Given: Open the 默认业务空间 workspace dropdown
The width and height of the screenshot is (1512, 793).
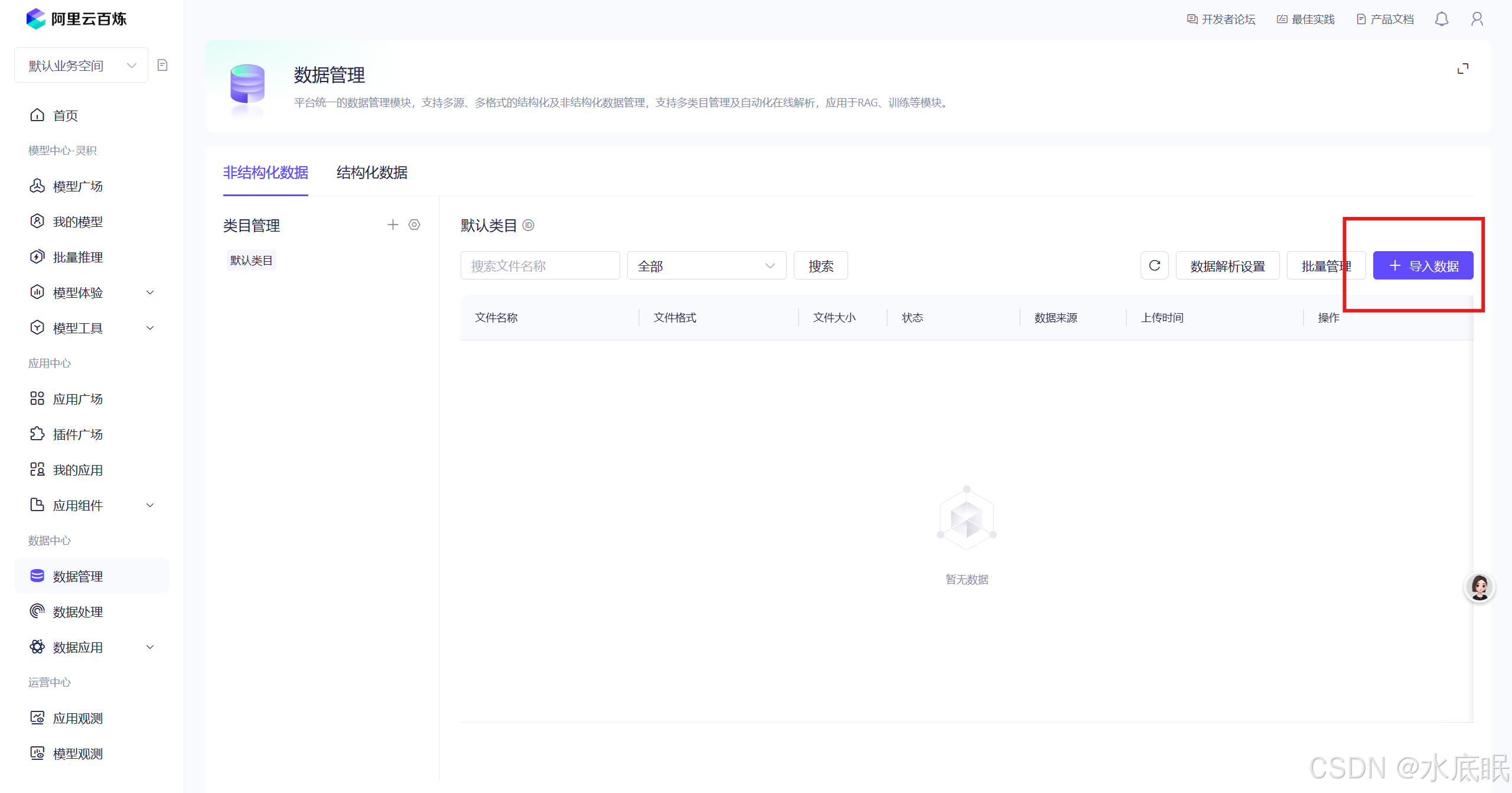Looking at the screenshot, I should (x=82, y=65).
